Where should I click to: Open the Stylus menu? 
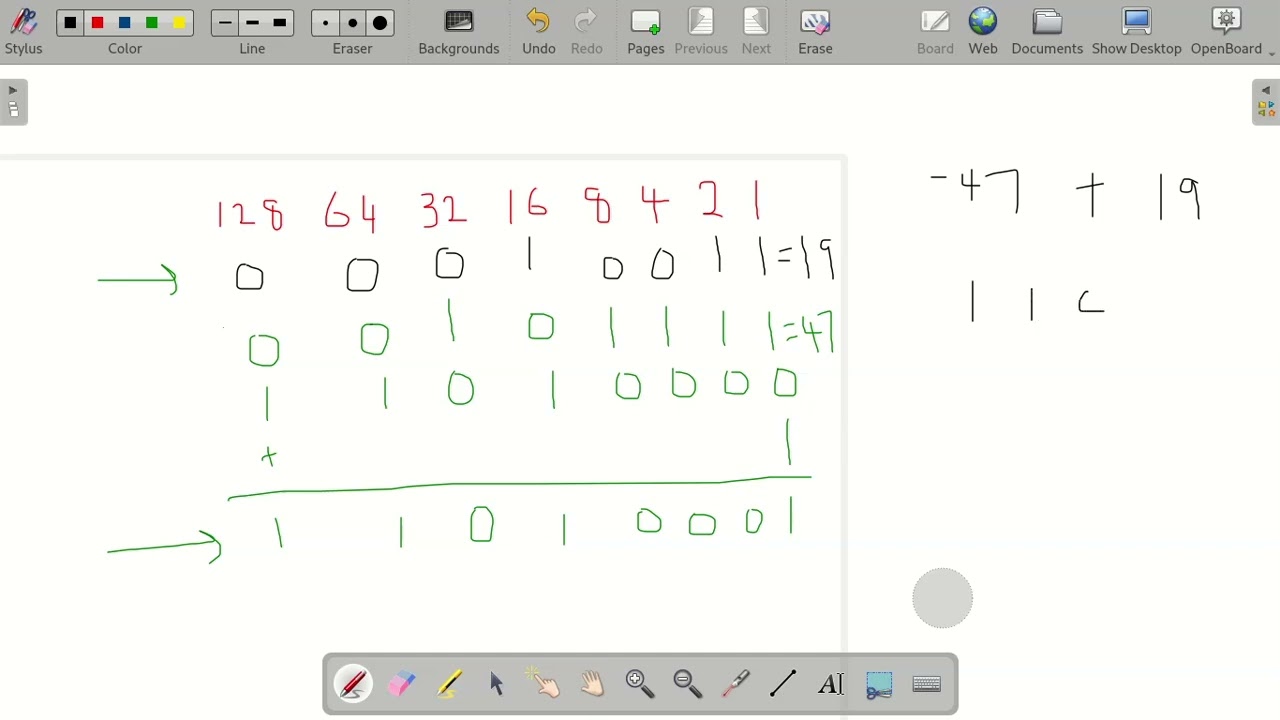point(23,31)
